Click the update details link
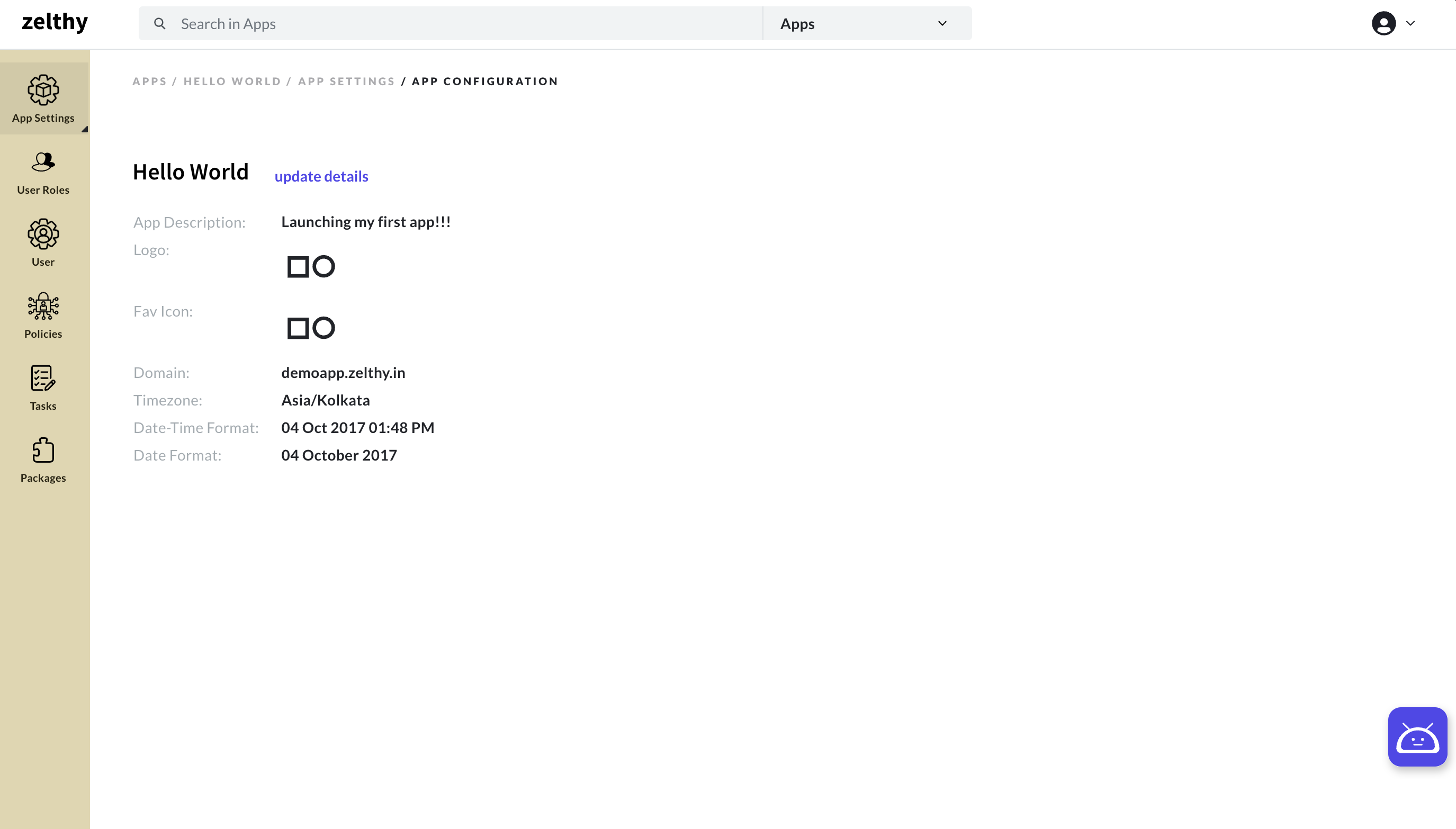The image size is (1456, 829). pyautogui.click(x=321, y=176)
